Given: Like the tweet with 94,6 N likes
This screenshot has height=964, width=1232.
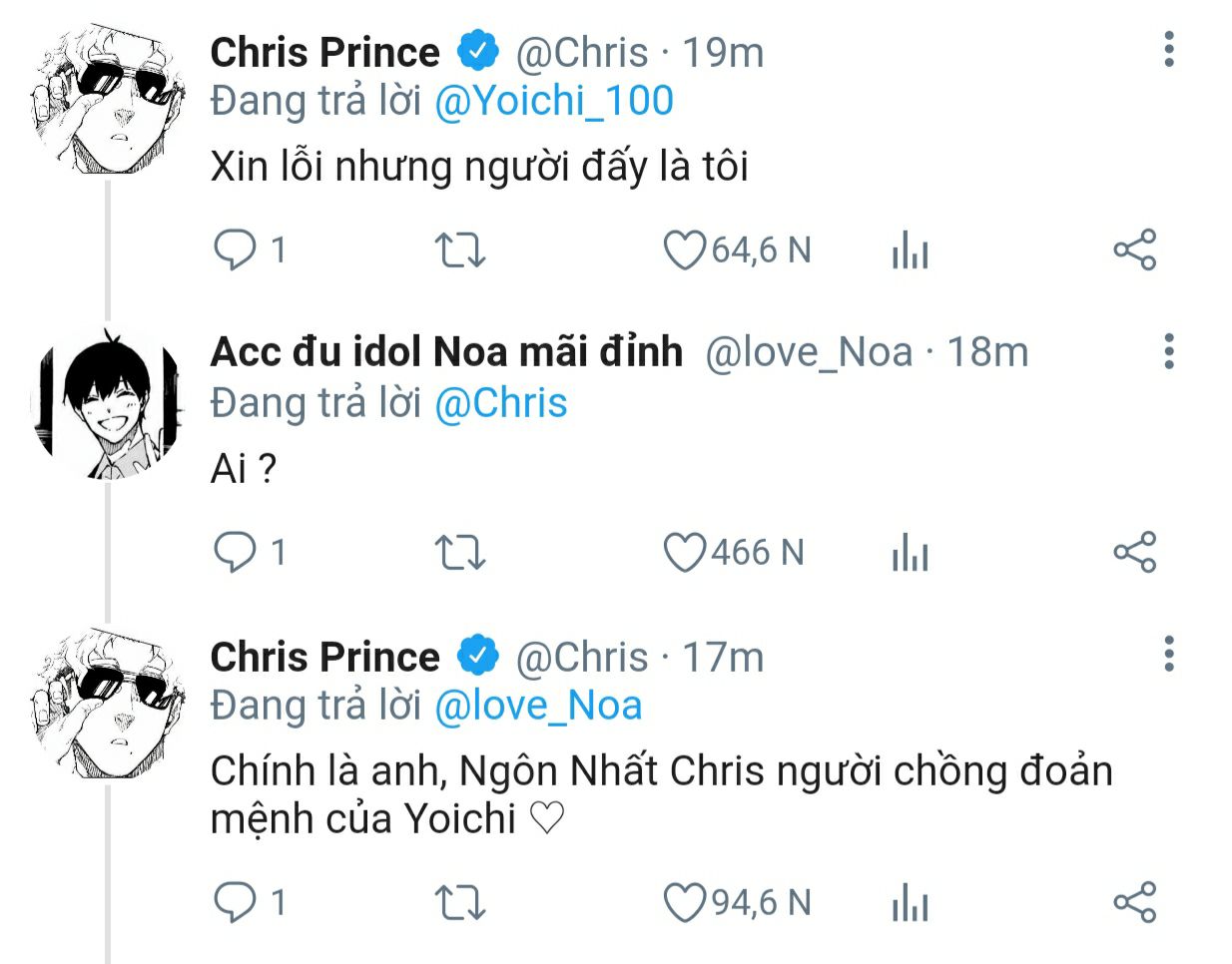Looking at the screenshot, I should pyautogui.click(x=685, y=903).
